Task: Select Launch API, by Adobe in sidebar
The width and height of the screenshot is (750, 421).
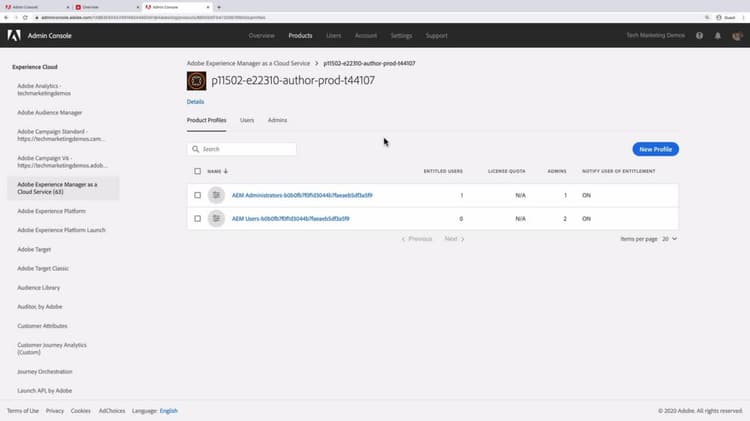Action: coord(44,391)
